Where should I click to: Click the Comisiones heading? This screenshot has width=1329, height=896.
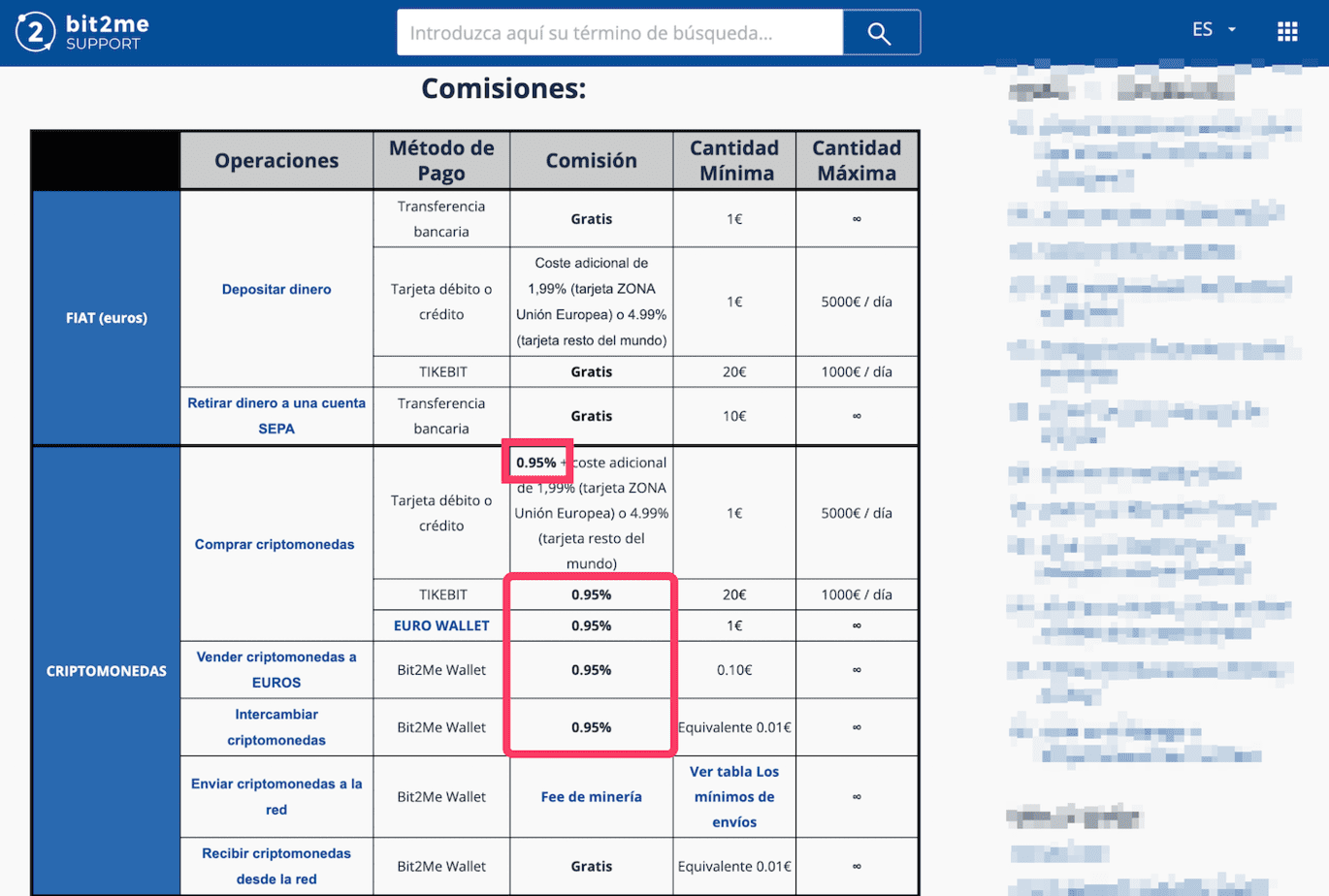503,89
